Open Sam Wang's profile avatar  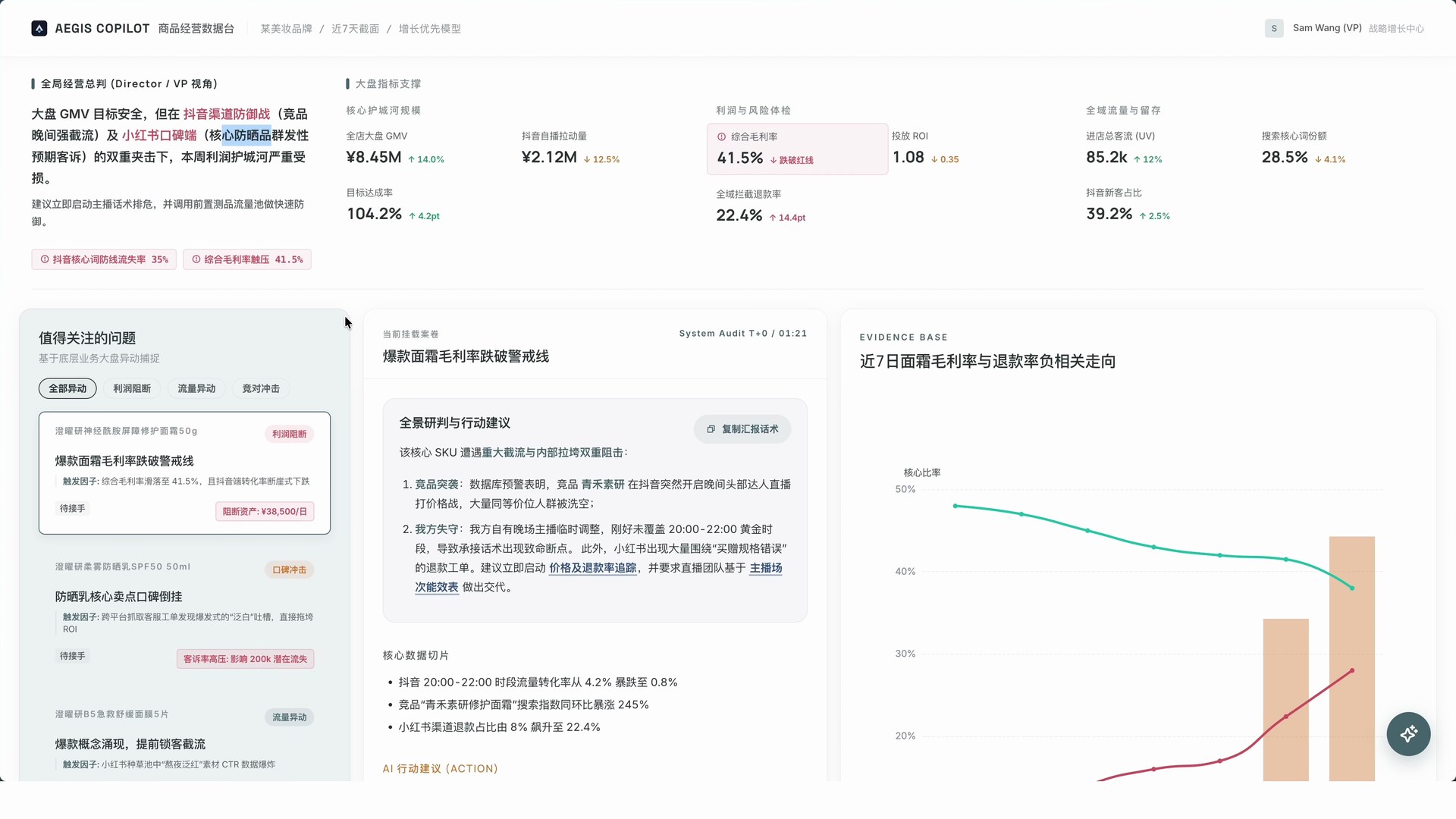[x=1274, y=28]
